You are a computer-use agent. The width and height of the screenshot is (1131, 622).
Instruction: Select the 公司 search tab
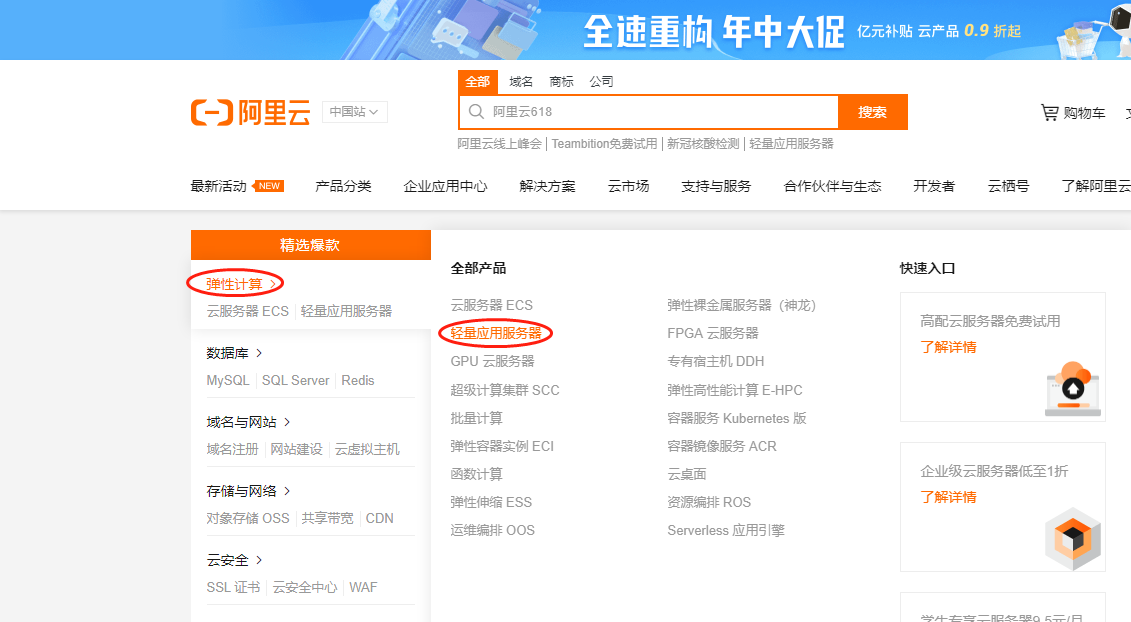(602, 82)
